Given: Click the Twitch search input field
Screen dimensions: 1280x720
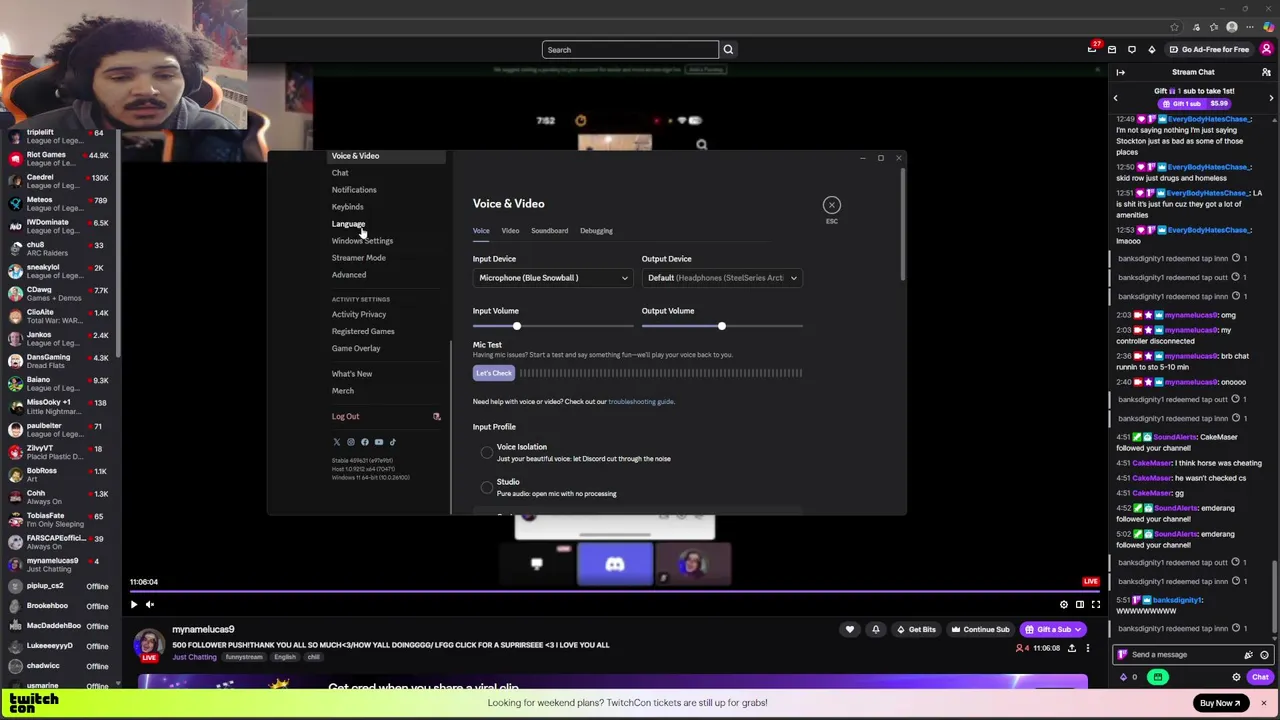Looking at the screenshot, I should pos(630,49).
